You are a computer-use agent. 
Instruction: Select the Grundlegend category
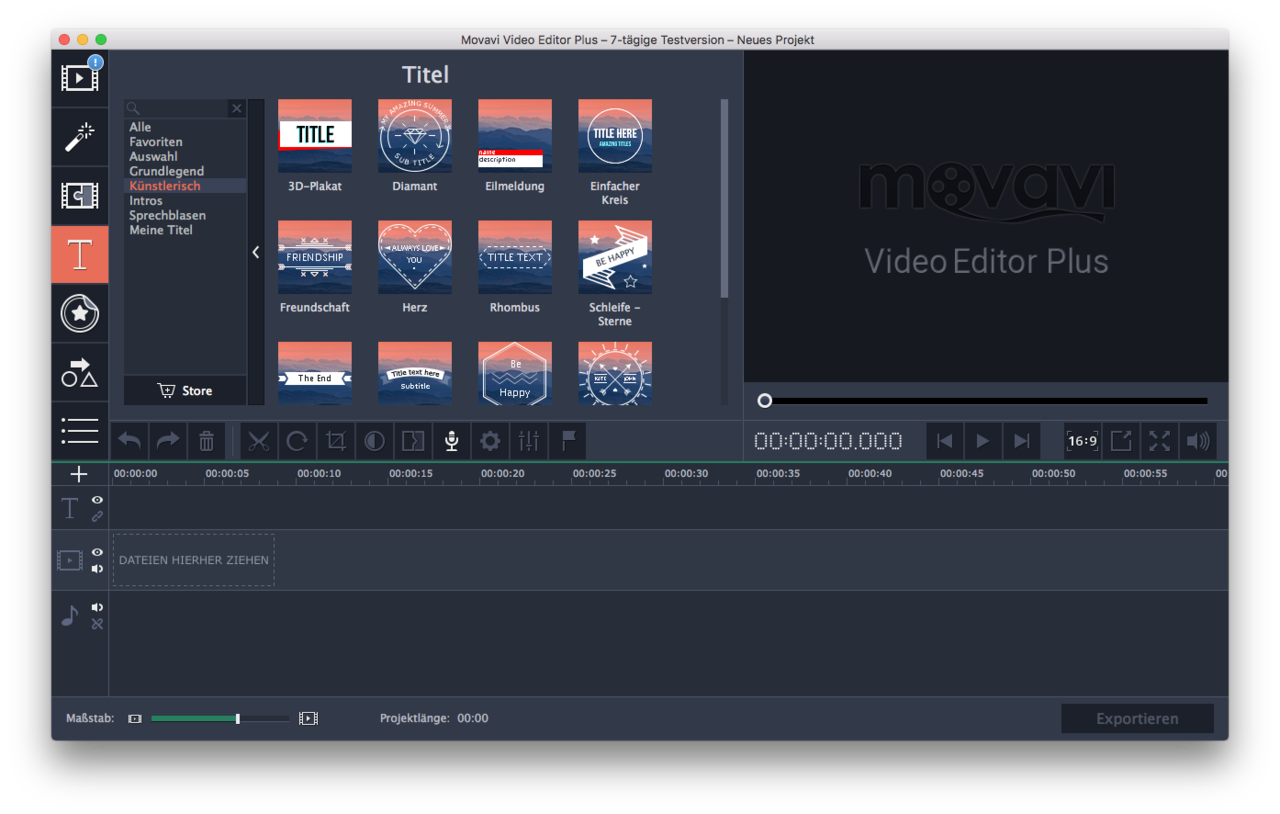click(166, 171)
